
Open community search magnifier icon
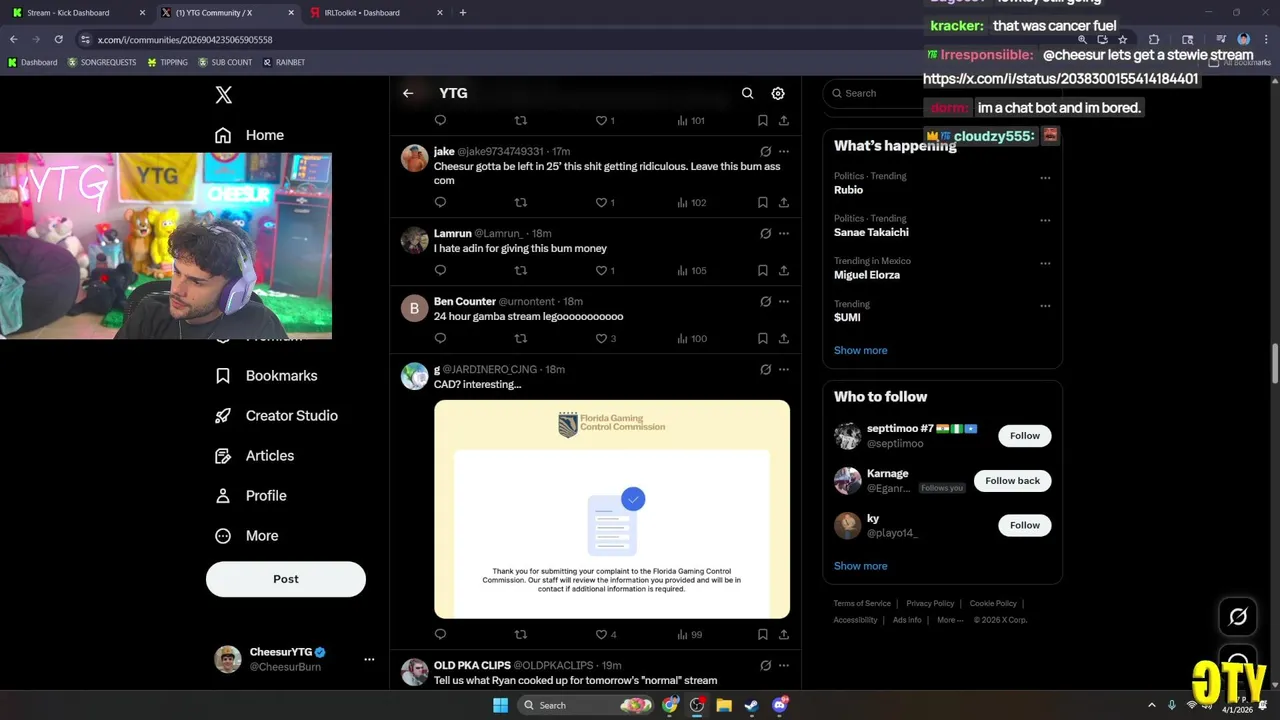747,93
